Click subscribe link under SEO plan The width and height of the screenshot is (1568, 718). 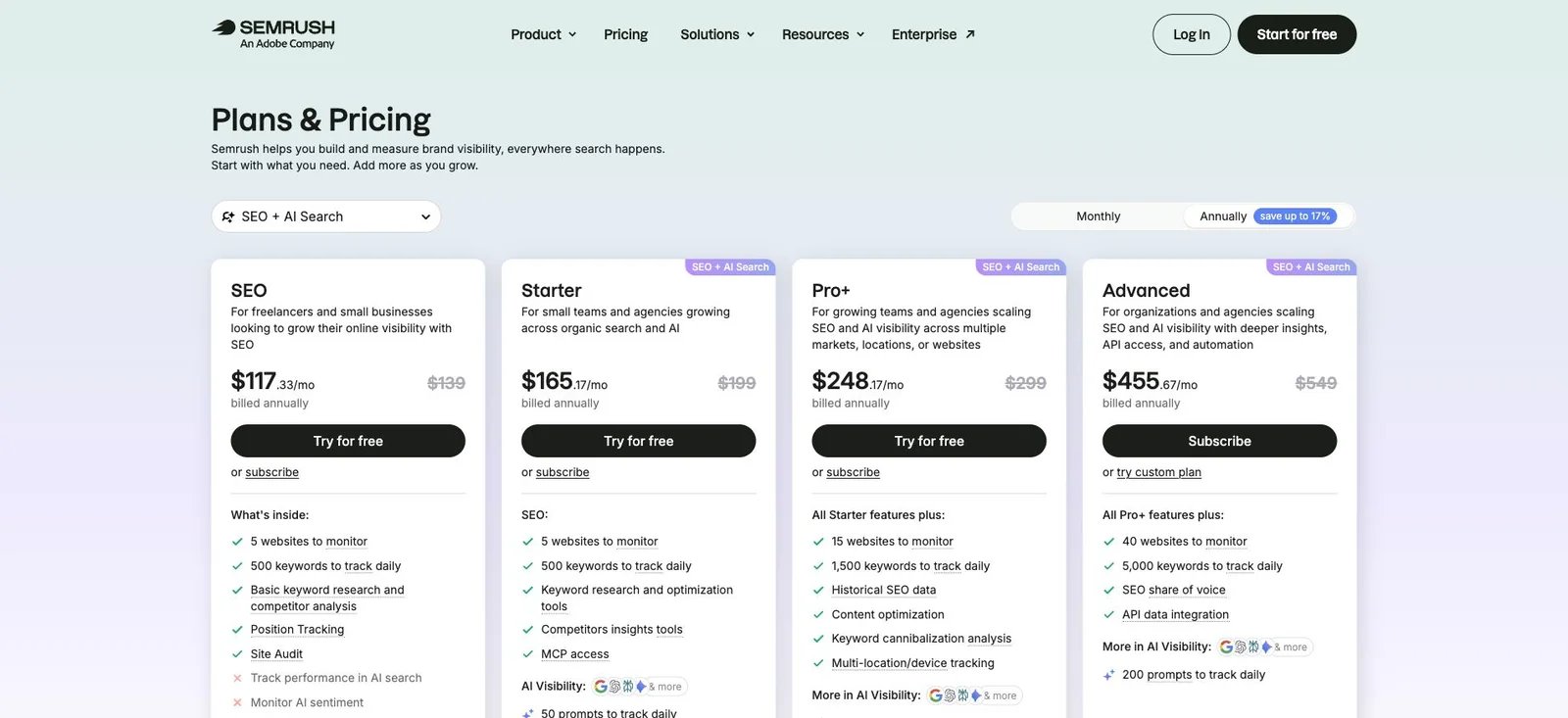[x=271, y=472]
